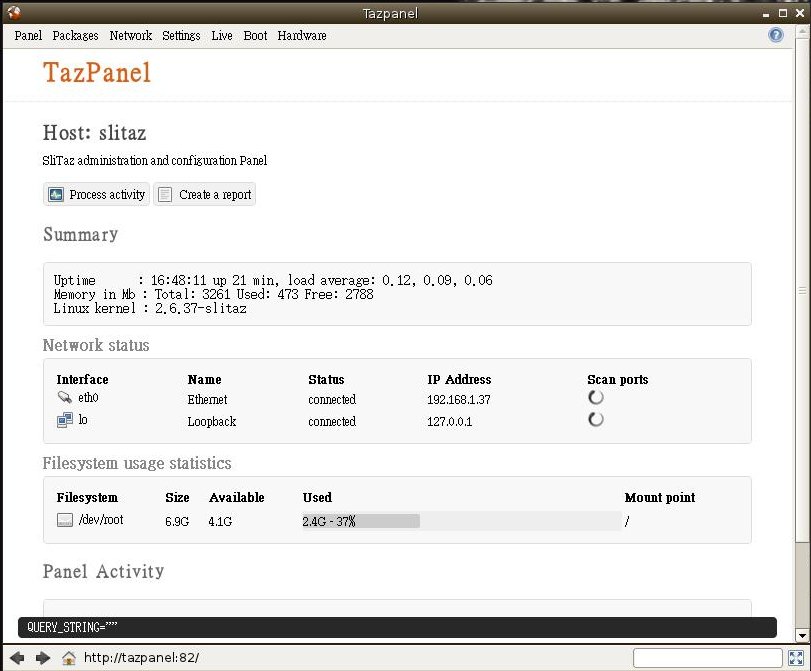Expand the Hardware menu

click(302, 35)
